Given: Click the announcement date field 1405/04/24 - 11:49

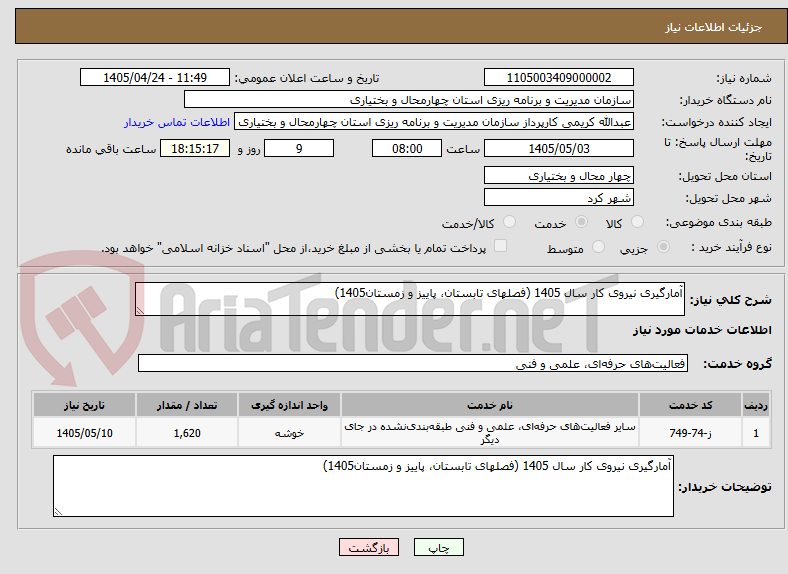Looking at the screenshot, I should click(155, 77).
